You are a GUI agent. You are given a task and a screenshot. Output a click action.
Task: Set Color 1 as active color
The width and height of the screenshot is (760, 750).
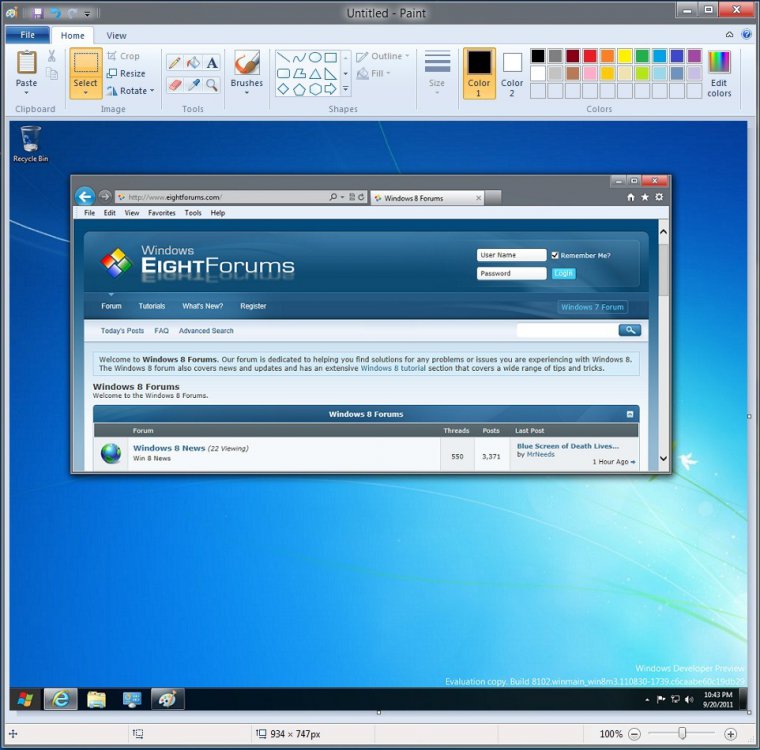(x=479, y=74)
